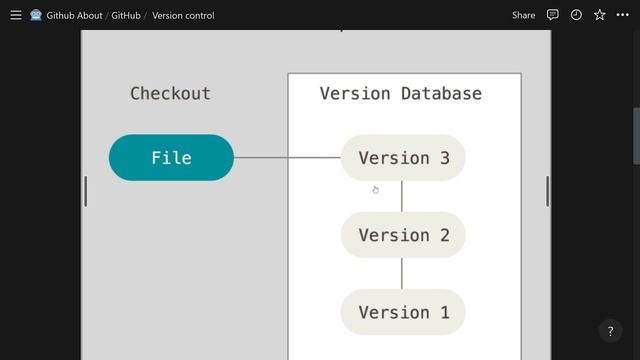Click the Version Database heading
The width and height of the screenshot is (640, 360).
(x=400, y=93)
